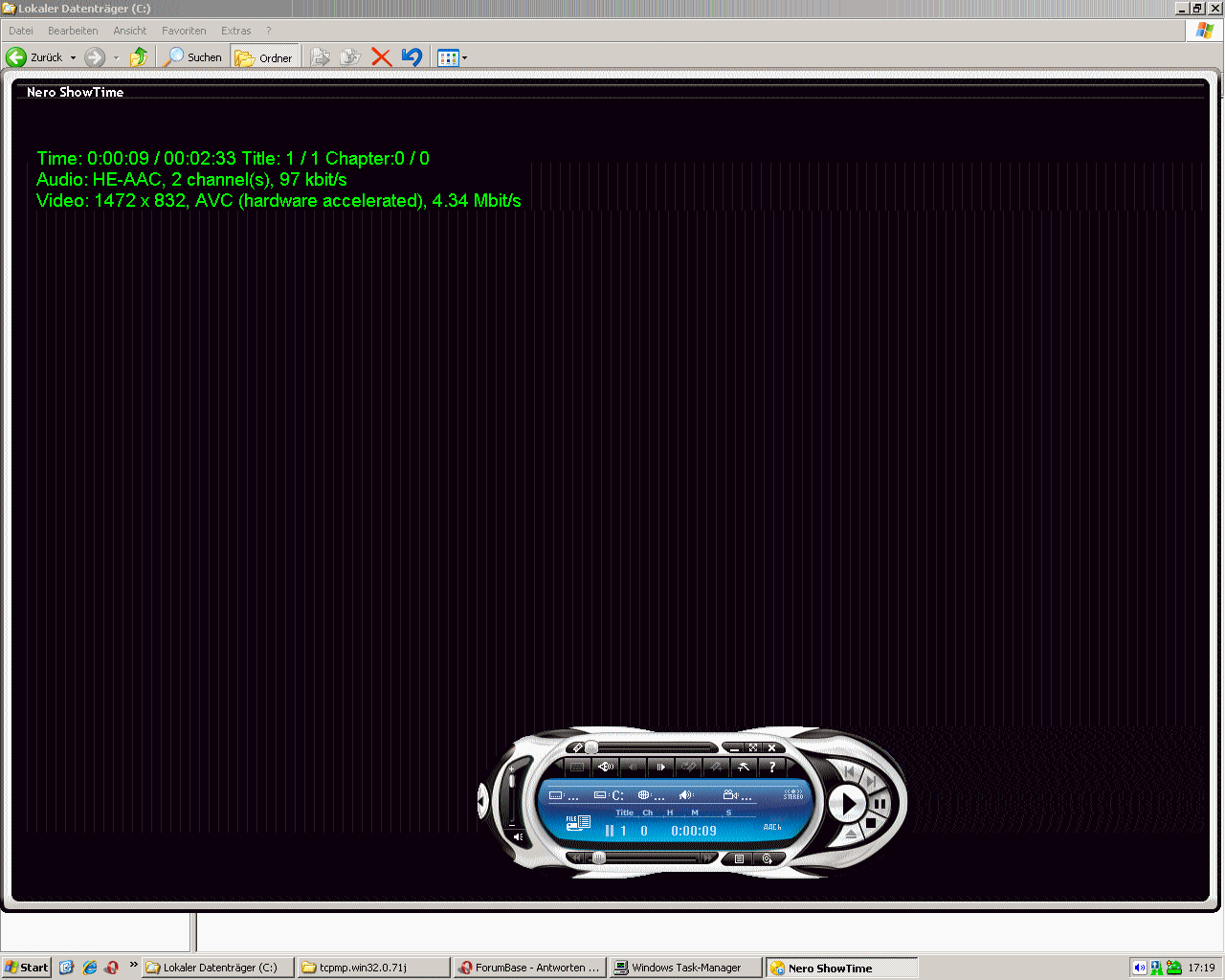Open the Ansicht menu
1225x980 pixels.
tap(130, 31)
